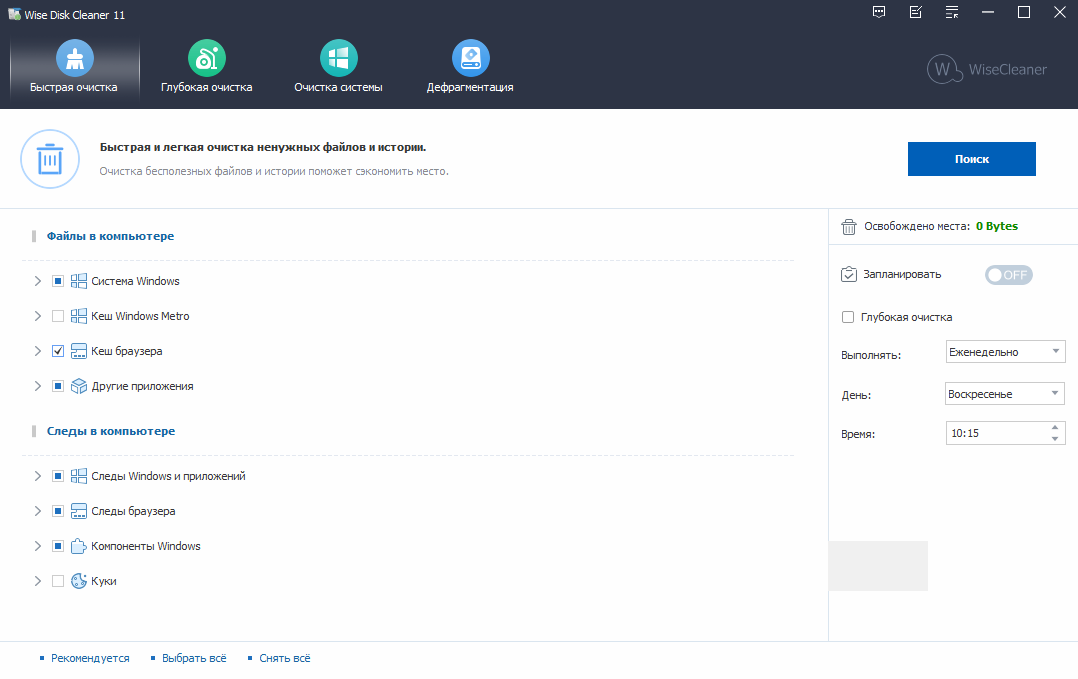The height and width of the screenshot is (679, 1078).
Task: Enable Глубокая очистка checkbox in schedule
Action: [848, 317]
